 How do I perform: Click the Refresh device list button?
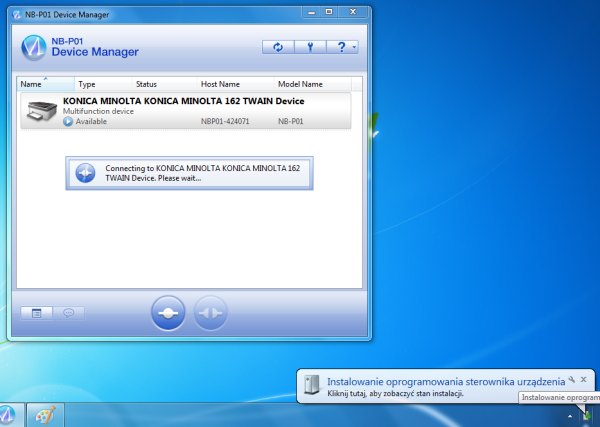tap(278, 47)
